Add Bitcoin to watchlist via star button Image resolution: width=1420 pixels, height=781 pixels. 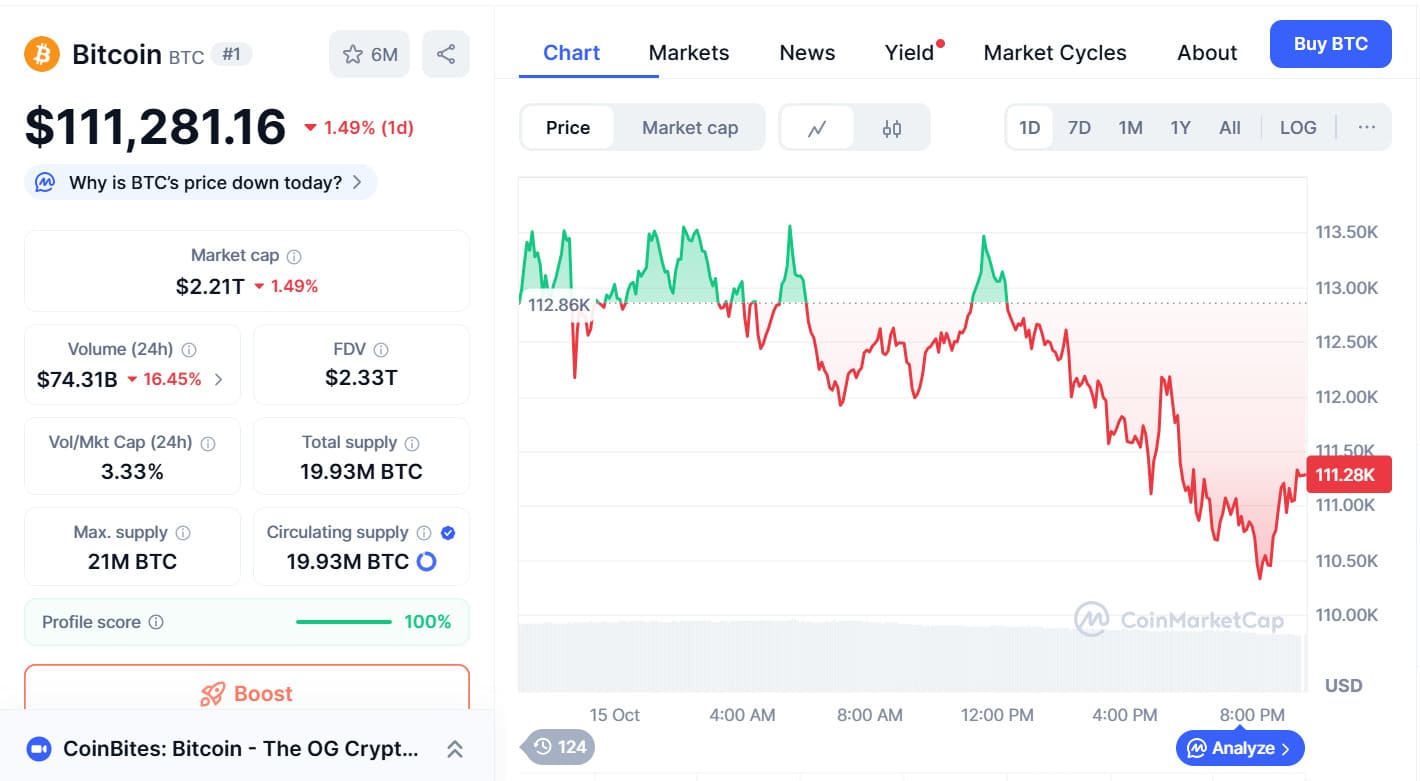pyautogui.click(x=369, y=54)
